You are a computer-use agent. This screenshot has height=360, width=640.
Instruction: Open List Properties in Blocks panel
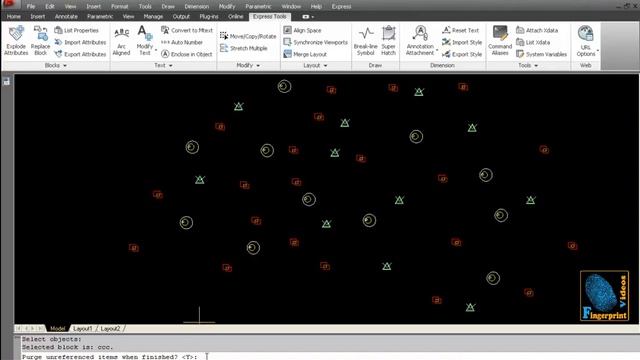coord(77,30)
